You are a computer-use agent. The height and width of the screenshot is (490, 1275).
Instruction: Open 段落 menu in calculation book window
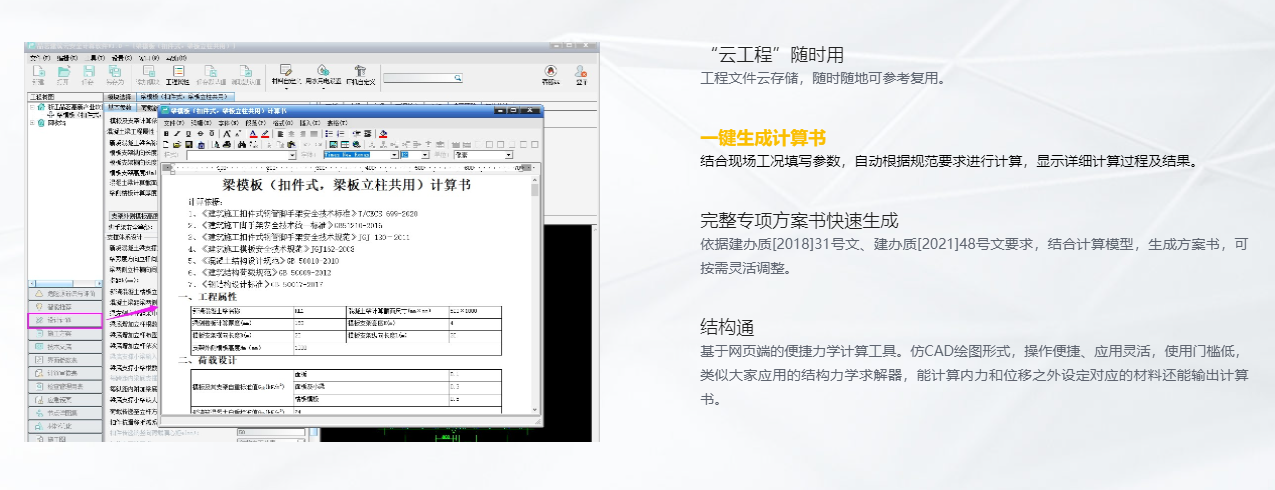click(255, 123)
